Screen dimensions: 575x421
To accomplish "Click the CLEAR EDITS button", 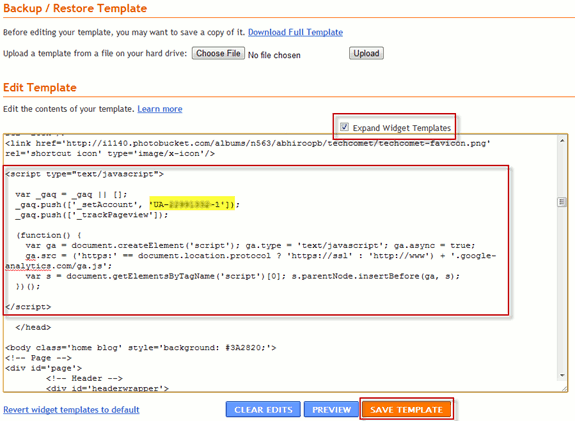I will (263, 409).
